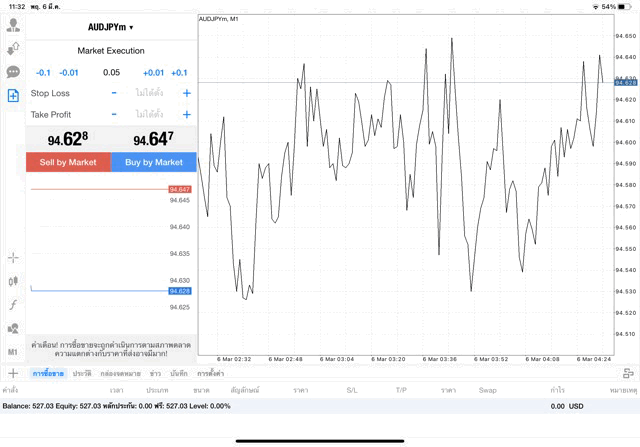This screenshot has height=447, width=640.
Task: Decrease the Take Profit value
Action: (114, 114)
